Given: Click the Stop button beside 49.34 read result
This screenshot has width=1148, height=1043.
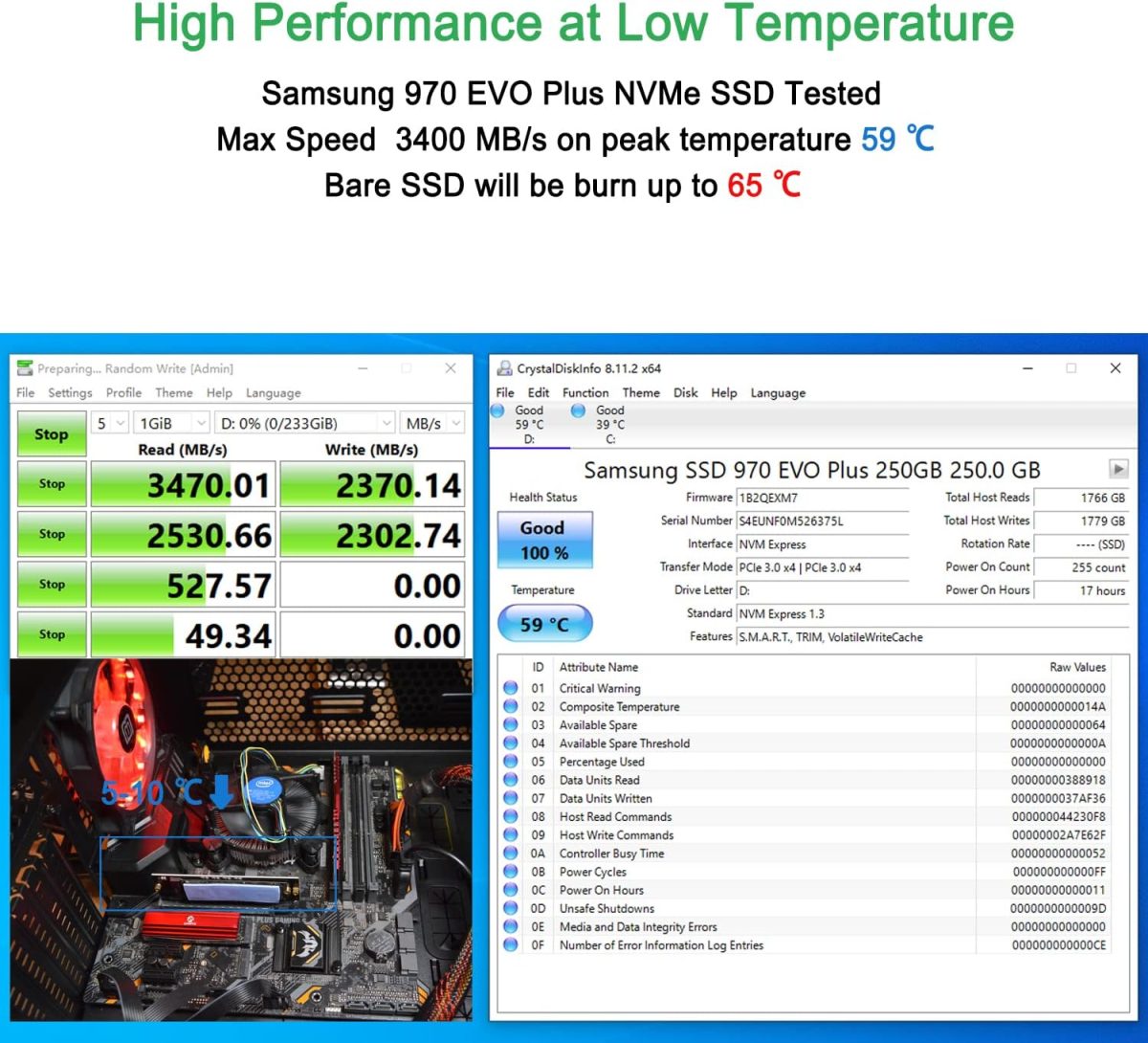Looking at the screenshot, I should (x=52, y=633).
